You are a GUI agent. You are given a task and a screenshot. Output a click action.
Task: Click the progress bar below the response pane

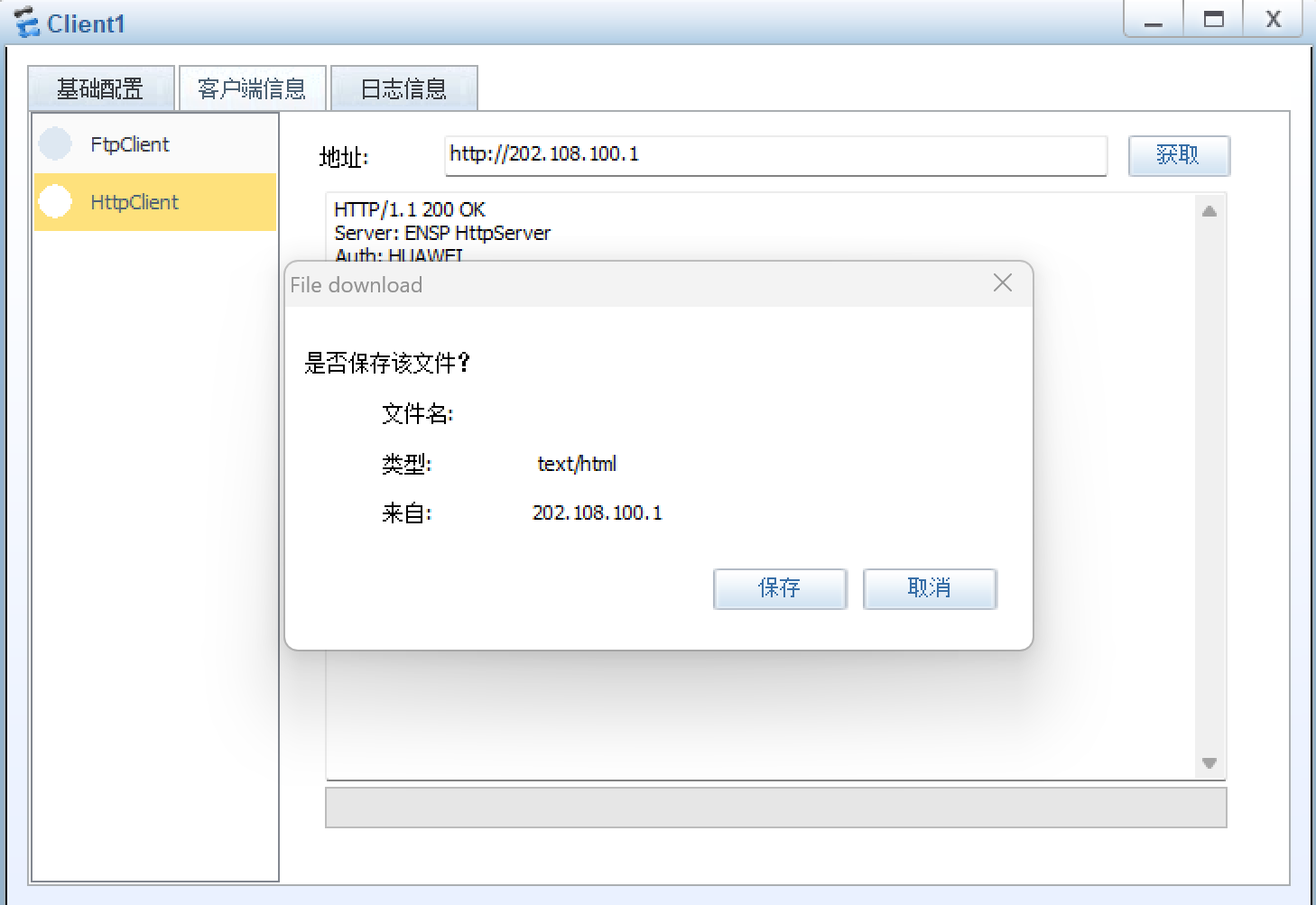coord(774,808)
